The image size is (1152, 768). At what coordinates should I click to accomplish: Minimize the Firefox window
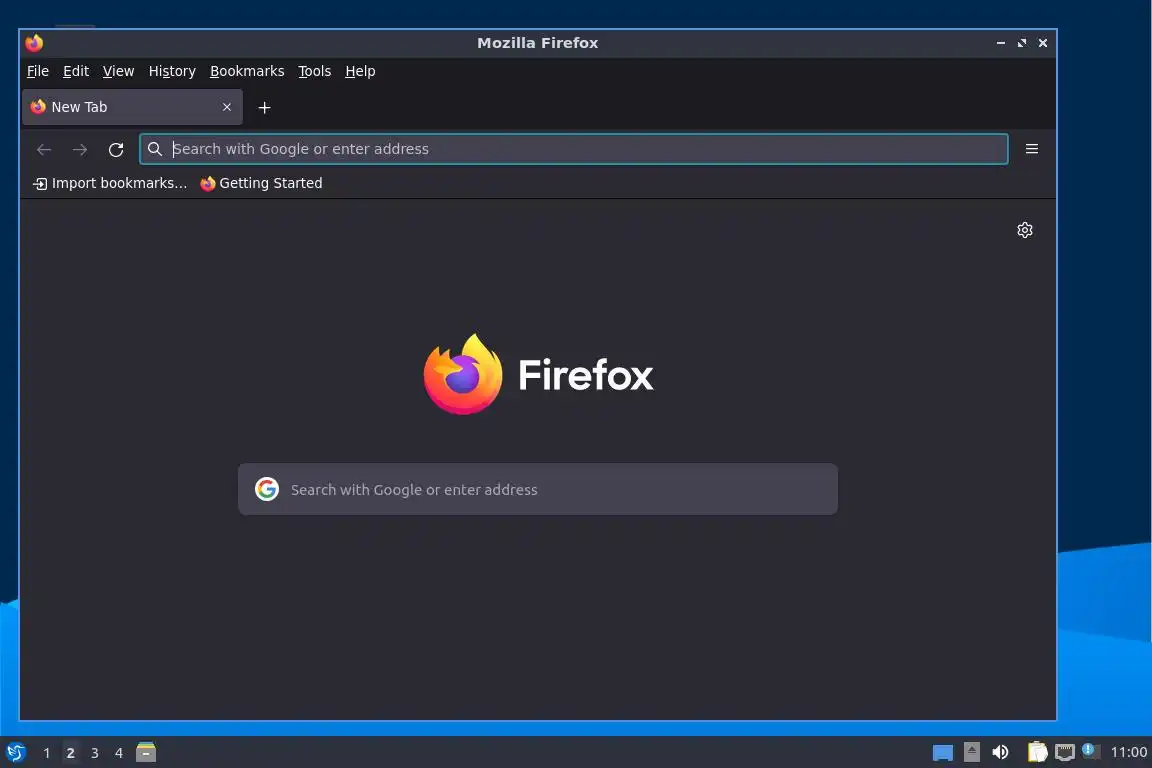coord(1001,43)
